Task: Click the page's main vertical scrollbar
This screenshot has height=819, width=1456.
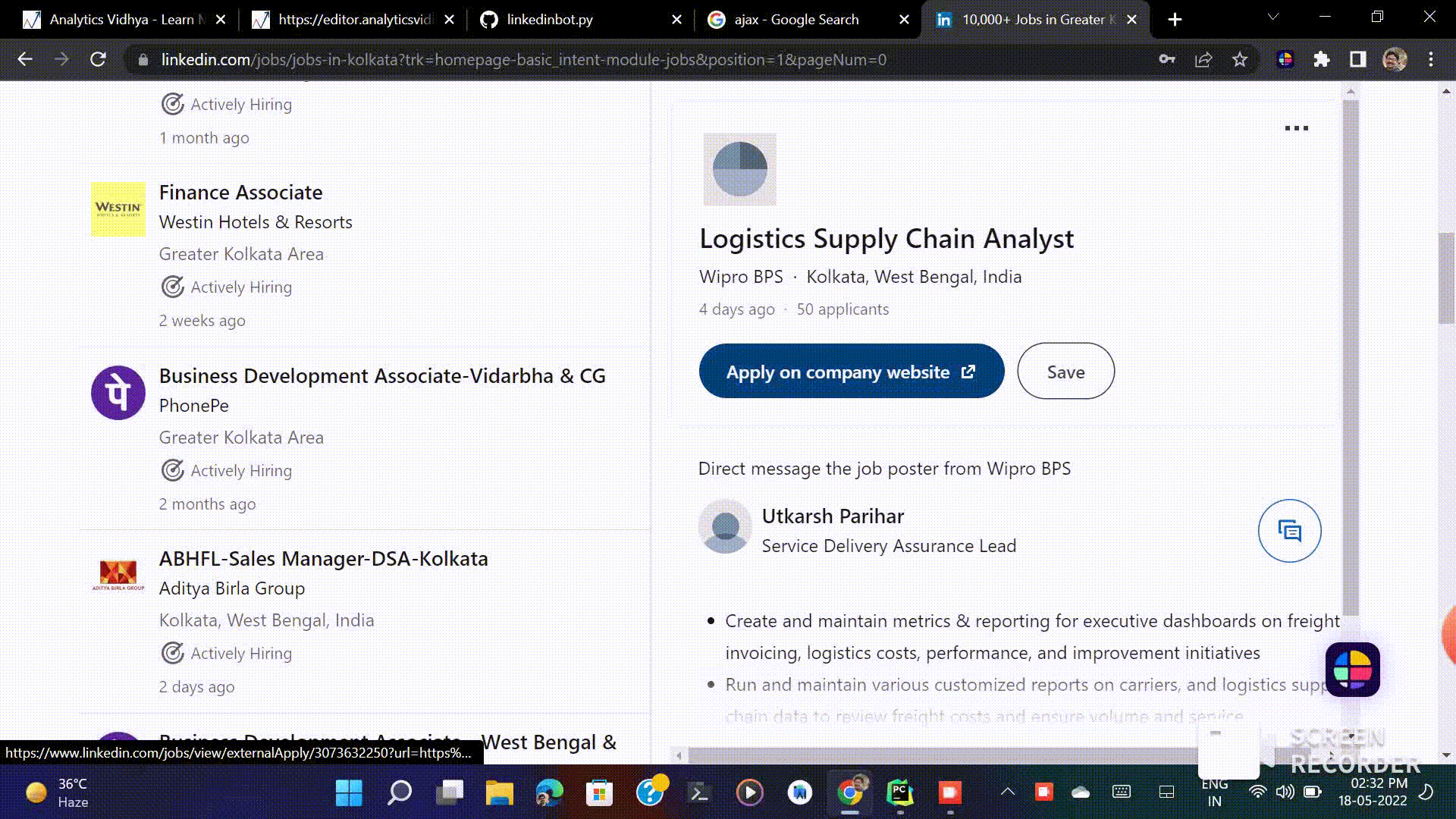Action: [x=1446, y=278]
